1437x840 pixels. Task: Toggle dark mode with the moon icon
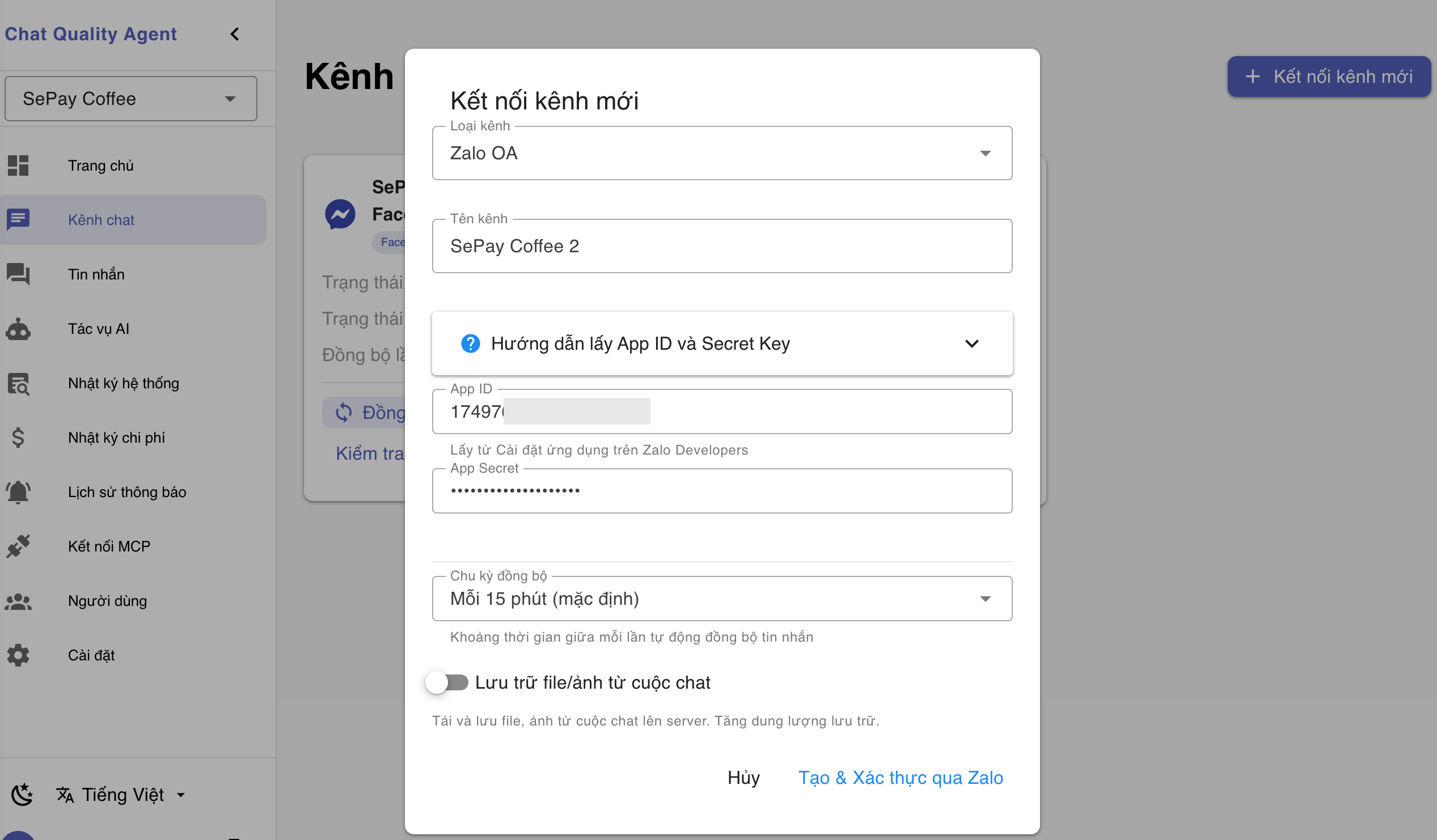pyautogui.click(x=22, y=794)
